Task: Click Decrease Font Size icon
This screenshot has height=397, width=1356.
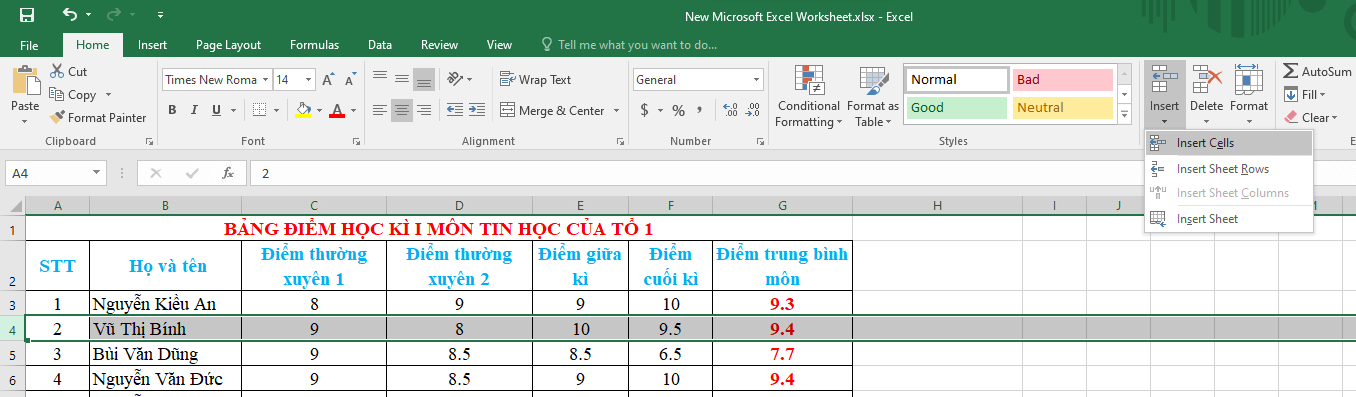Action: pyautogui.click(x=349, y=79)
